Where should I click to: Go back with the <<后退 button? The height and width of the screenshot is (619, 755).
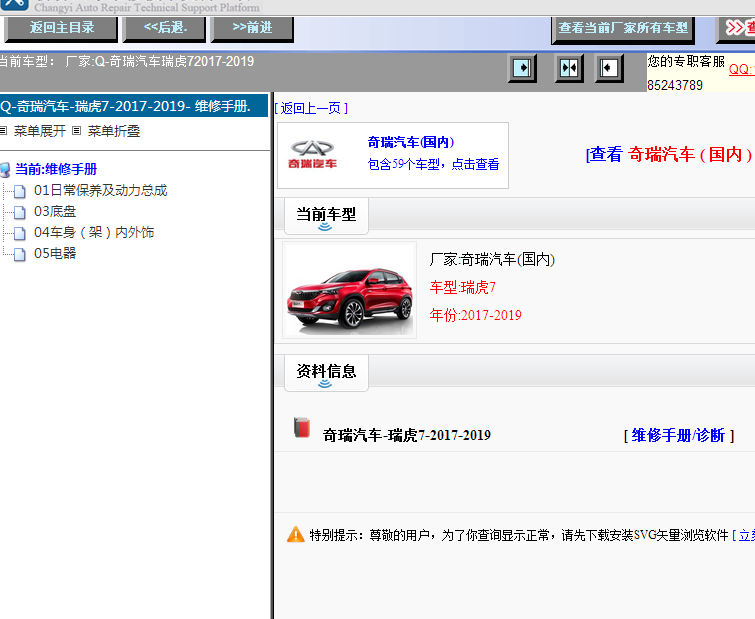pyautogui.click(x=165, y=28)
